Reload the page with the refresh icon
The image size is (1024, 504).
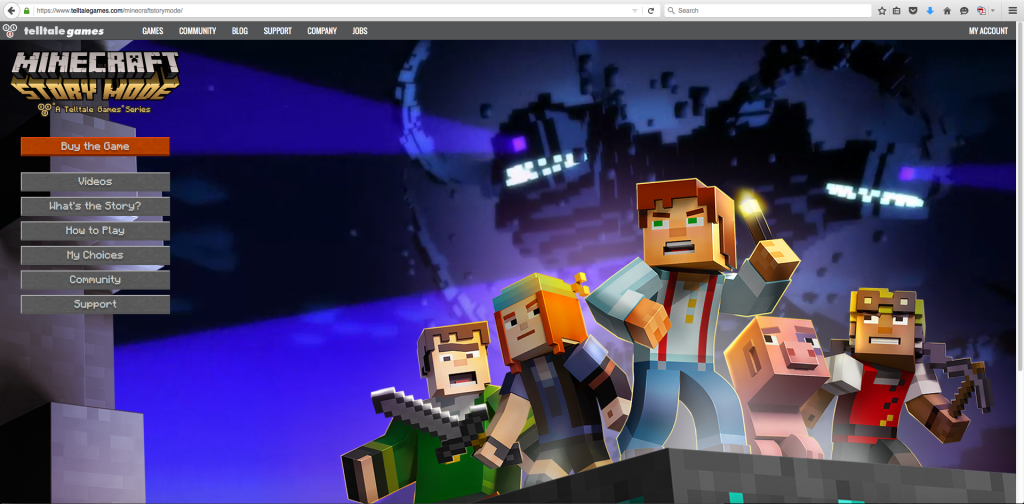pos(650,11)
